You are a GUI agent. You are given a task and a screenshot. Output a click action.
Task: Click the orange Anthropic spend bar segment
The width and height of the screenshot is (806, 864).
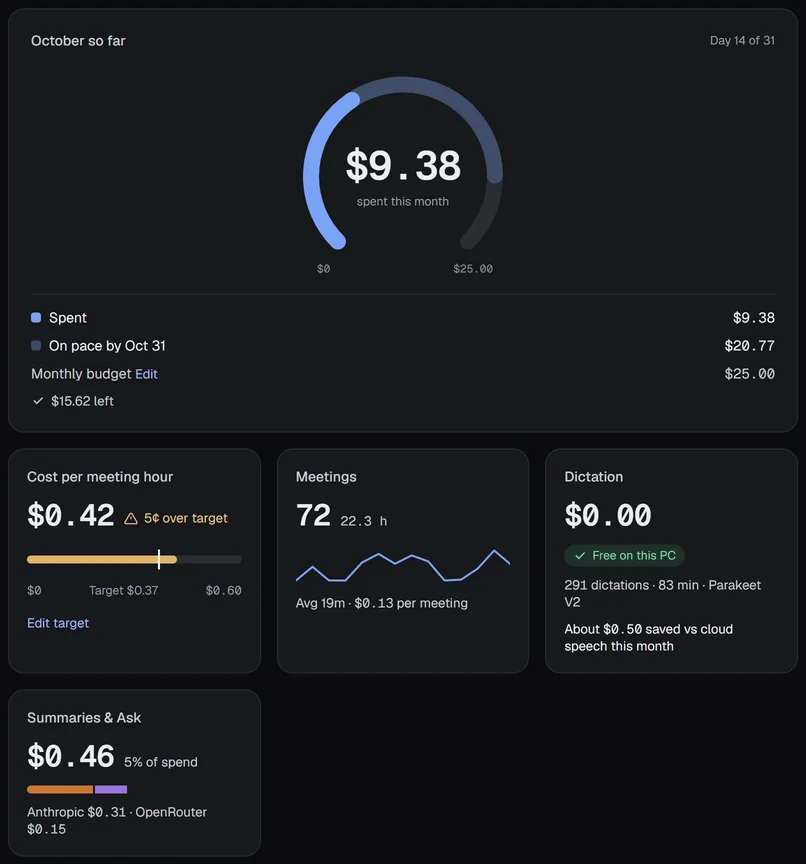coord(60,790)
